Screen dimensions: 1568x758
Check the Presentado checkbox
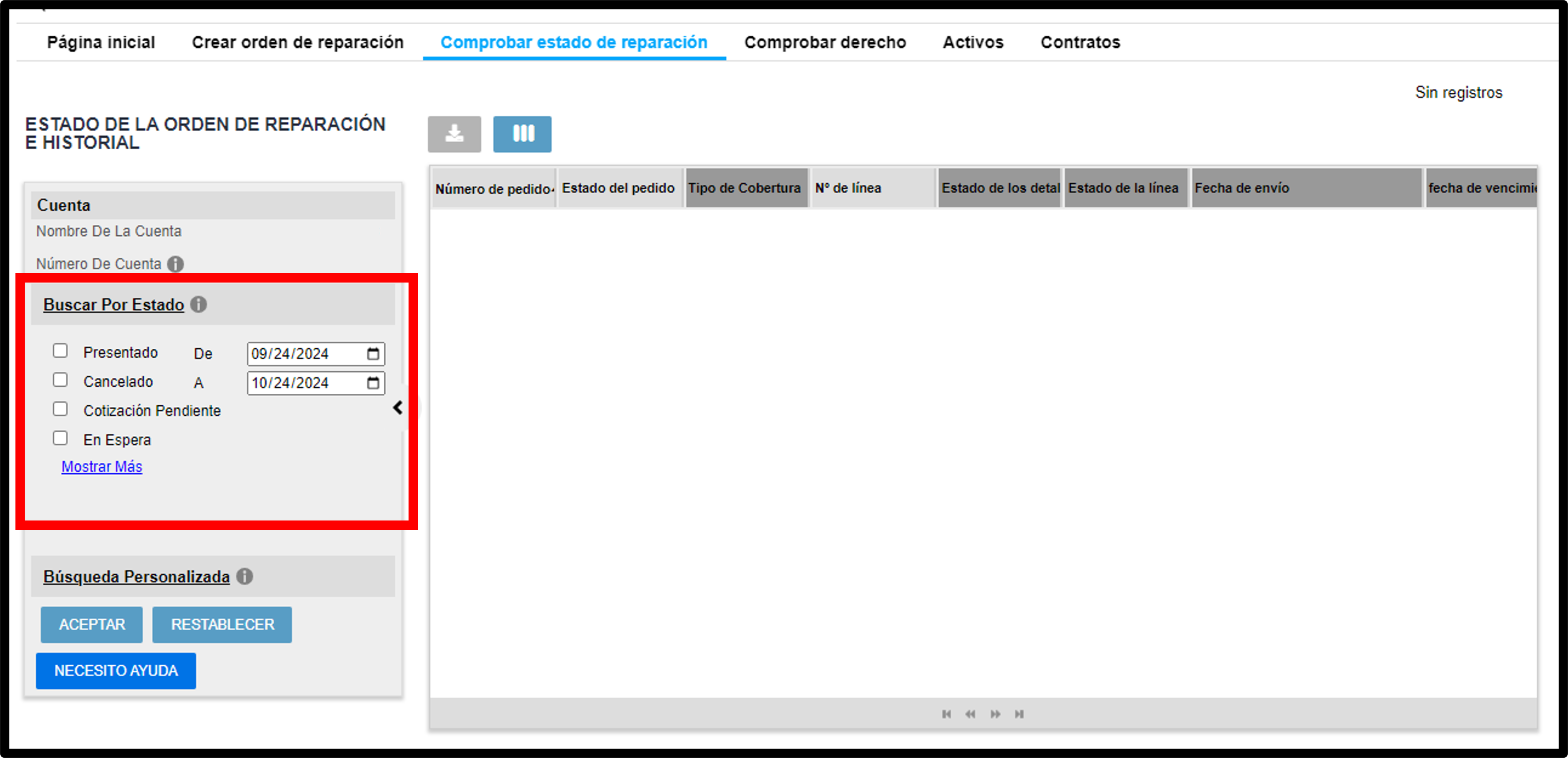[60, 351]
